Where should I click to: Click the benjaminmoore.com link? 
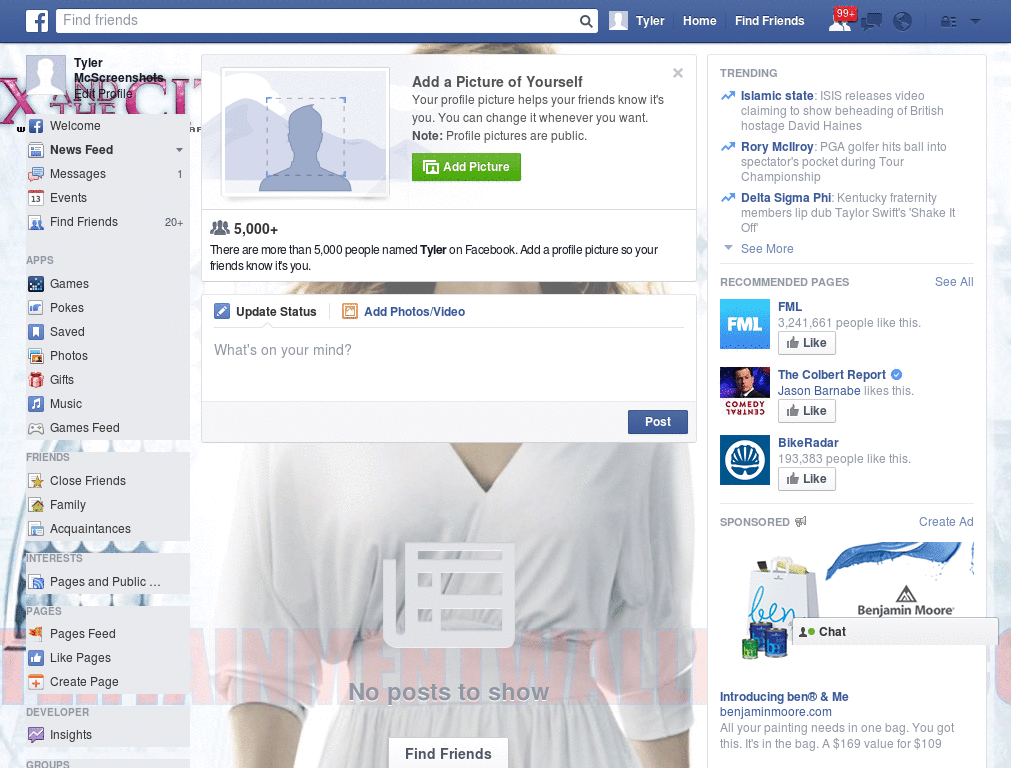[x=775, y=712]
